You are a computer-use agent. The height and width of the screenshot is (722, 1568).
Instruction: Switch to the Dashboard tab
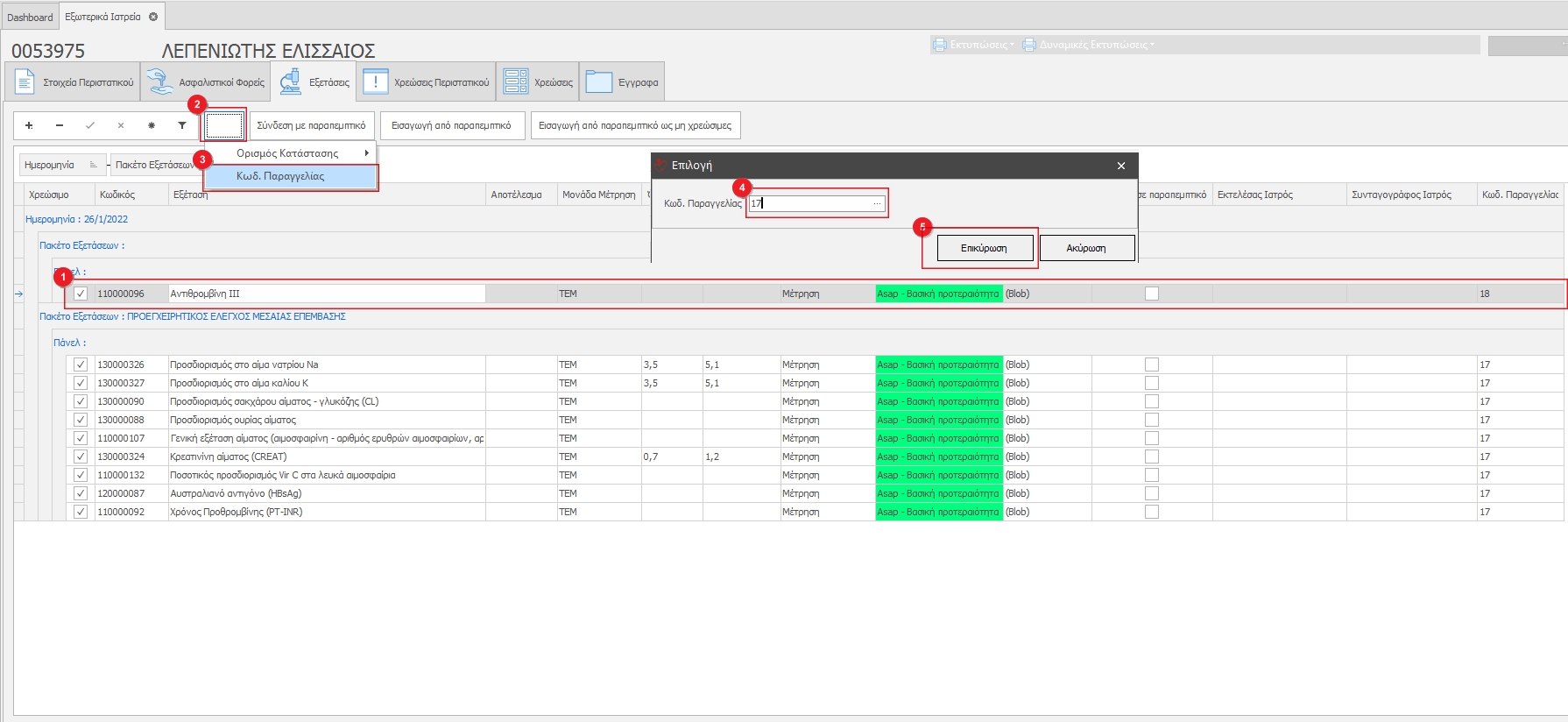[30, 17]
